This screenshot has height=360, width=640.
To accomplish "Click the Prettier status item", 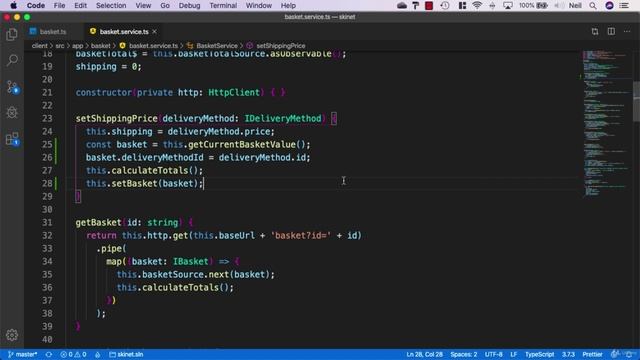I will tap(592, 354).
